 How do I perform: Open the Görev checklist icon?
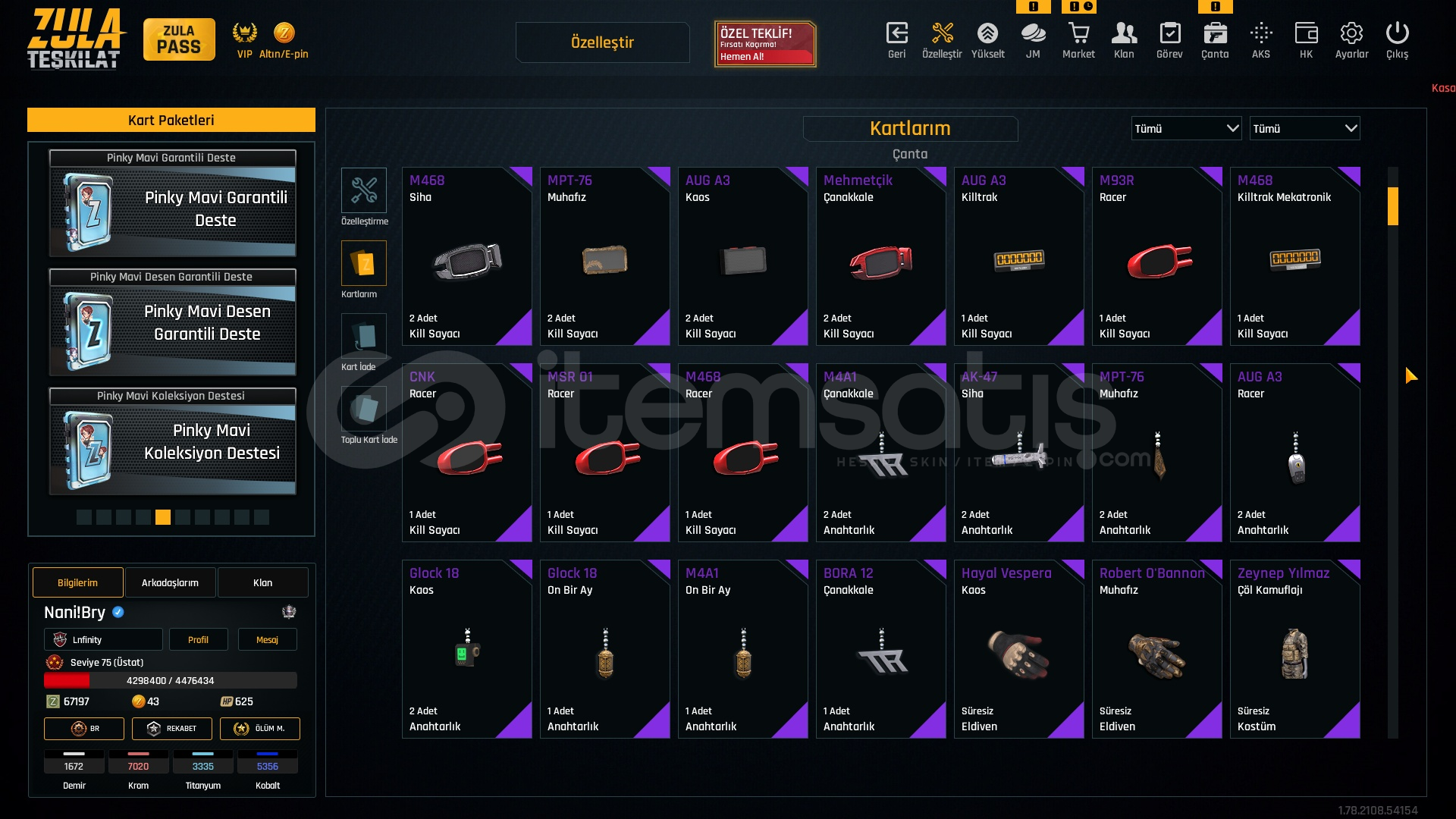point(1169,33)
